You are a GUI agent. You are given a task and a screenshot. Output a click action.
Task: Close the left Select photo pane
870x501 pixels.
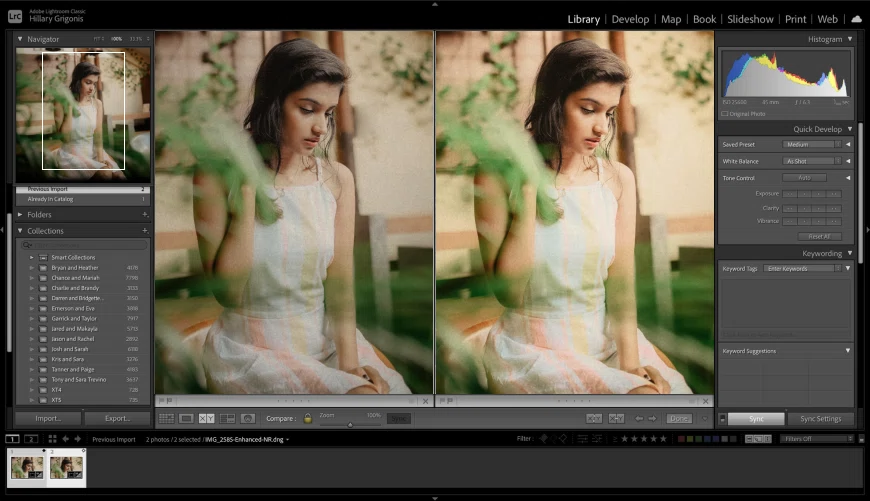(426, 401)
